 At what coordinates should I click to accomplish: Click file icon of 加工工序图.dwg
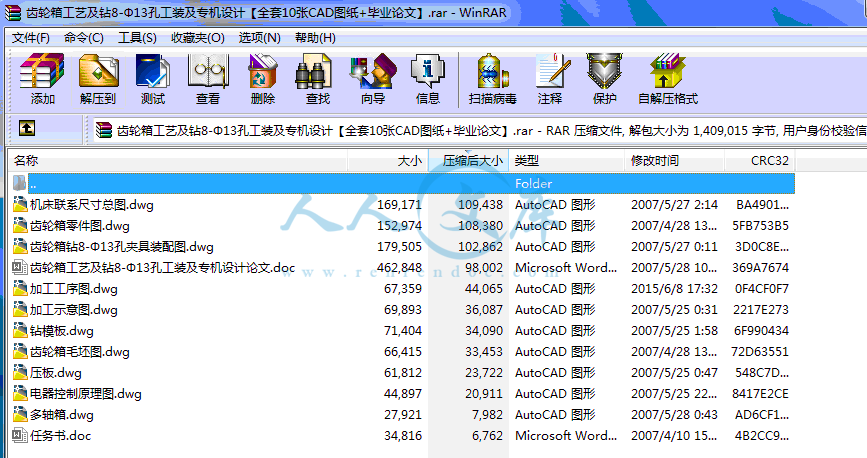[20, 289]
